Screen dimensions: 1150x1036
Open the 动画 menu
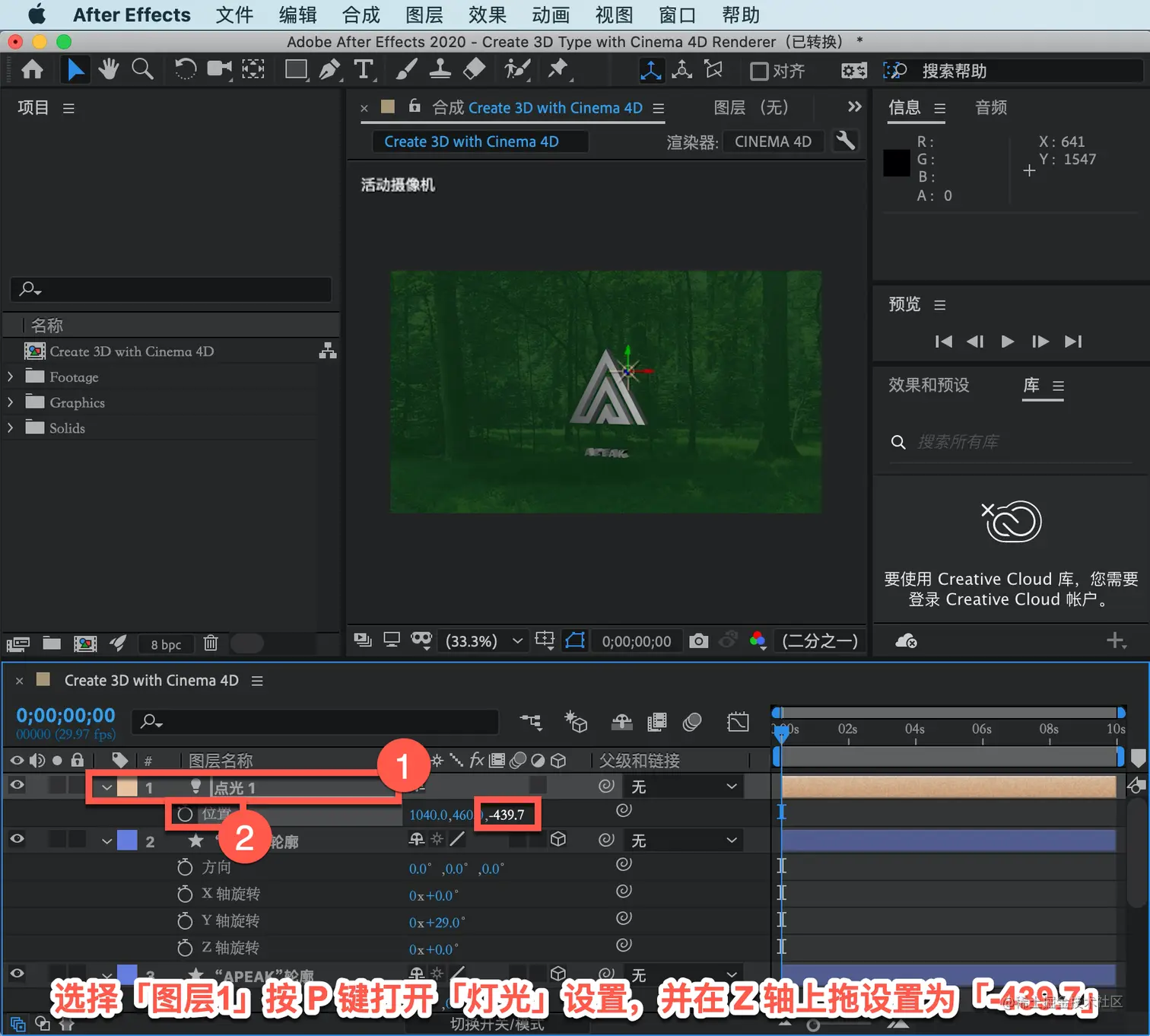551,15
